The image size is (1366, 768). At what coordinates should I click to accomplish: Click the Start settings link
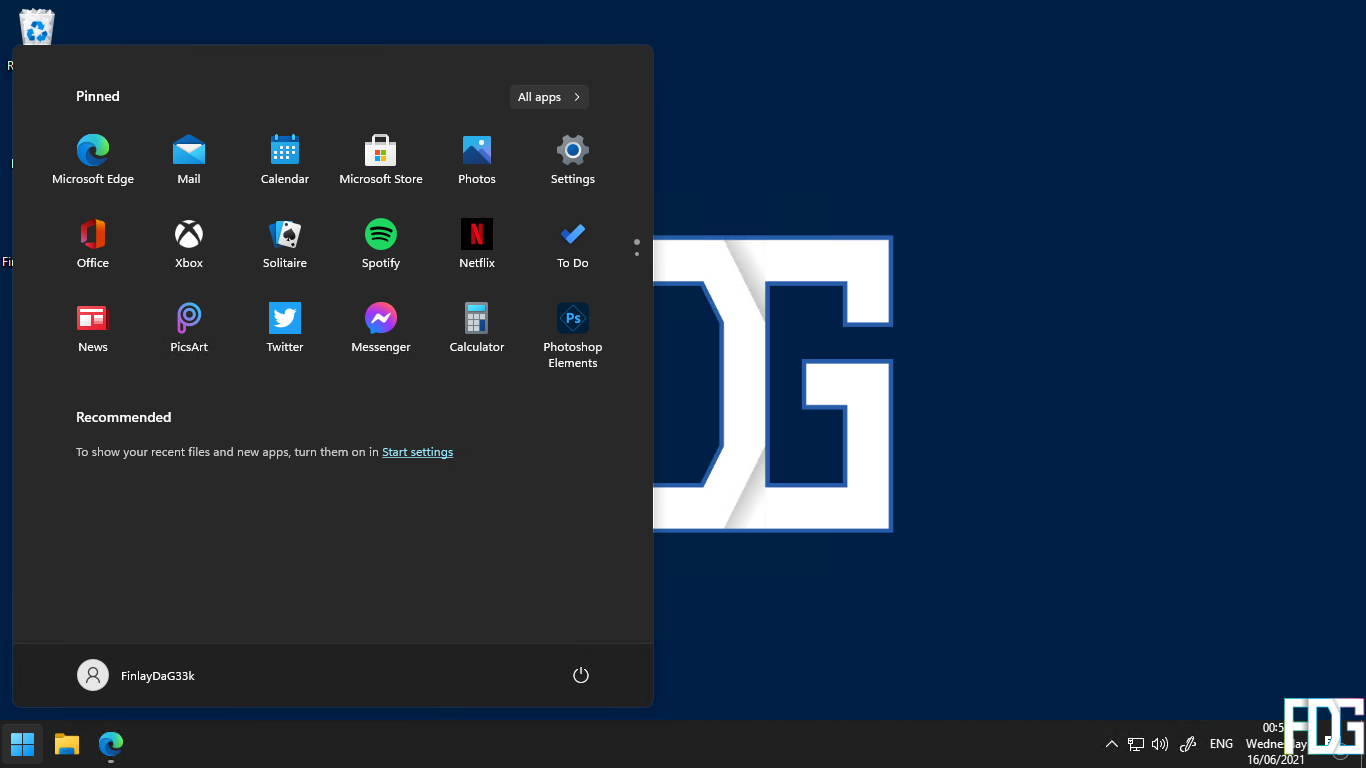417,452
